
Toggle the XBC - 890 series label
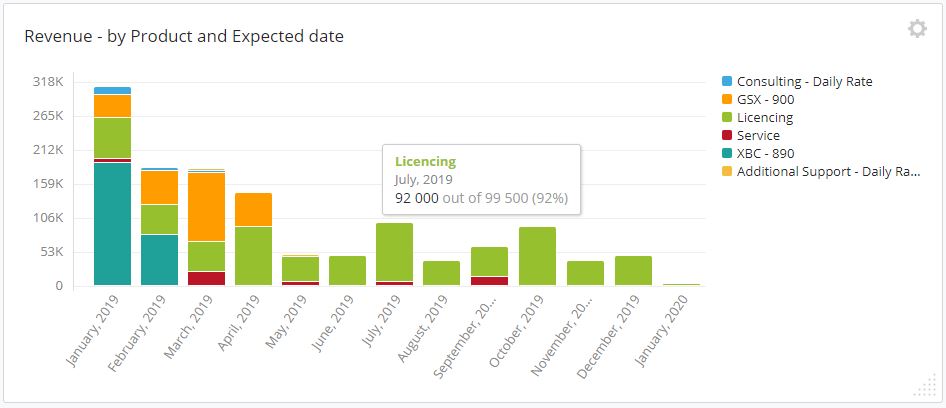[766, 154]
